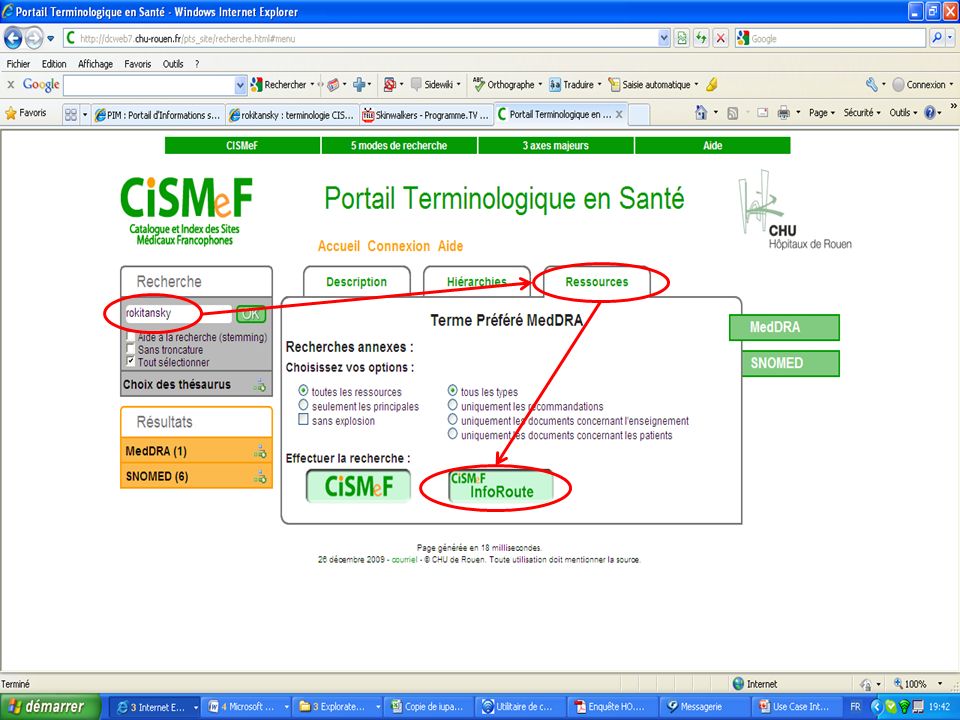Screen dimensions: 960x720
Task: Open the Help question mark icon
Action: click(930, 113)
